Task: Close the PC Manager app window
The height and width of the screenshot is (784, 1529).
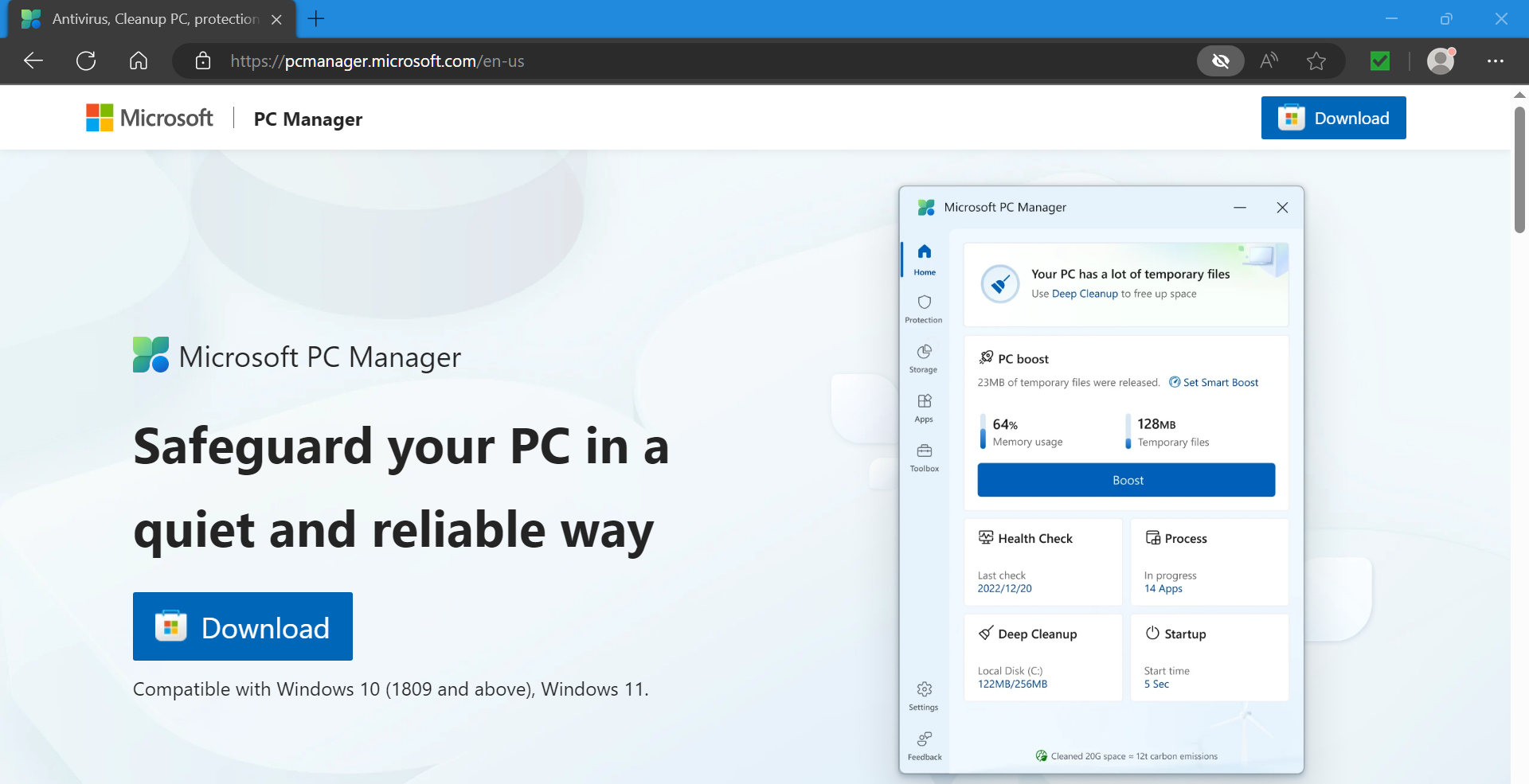Action: (1282, 208)
